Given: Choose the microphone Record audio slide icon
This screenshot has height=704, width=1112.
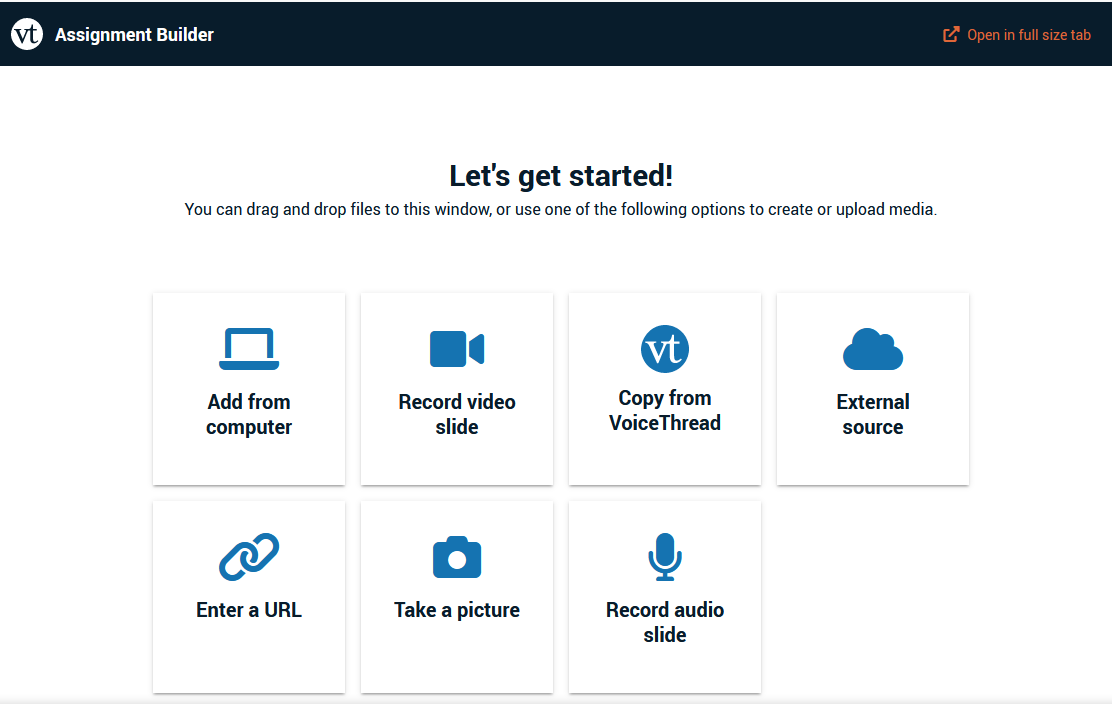Looking at the screenshot, I should click(x=665, y=557).
